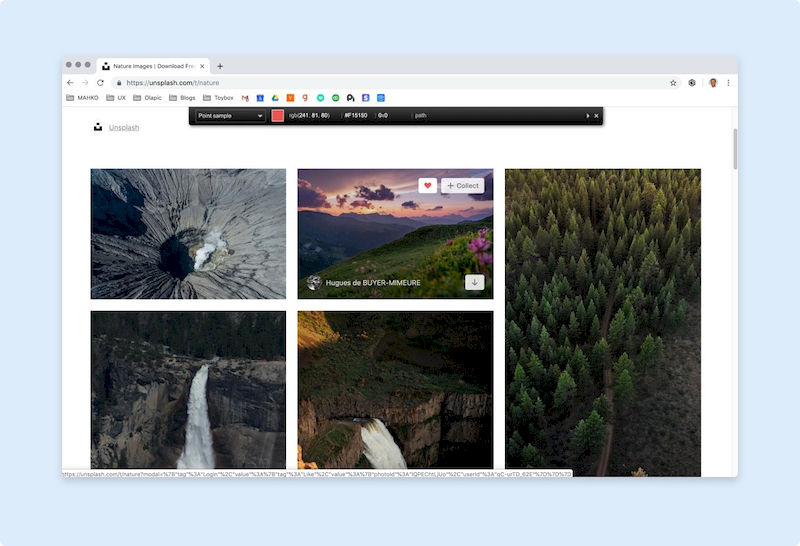The image size is (800, 546).
Task: Bookmark this page with the star icon
Action: (x=673, y=83)
